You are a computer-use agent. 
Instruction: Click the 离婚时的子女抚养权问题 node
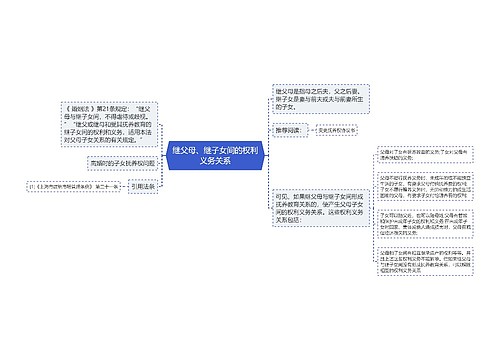click(123, 163)
